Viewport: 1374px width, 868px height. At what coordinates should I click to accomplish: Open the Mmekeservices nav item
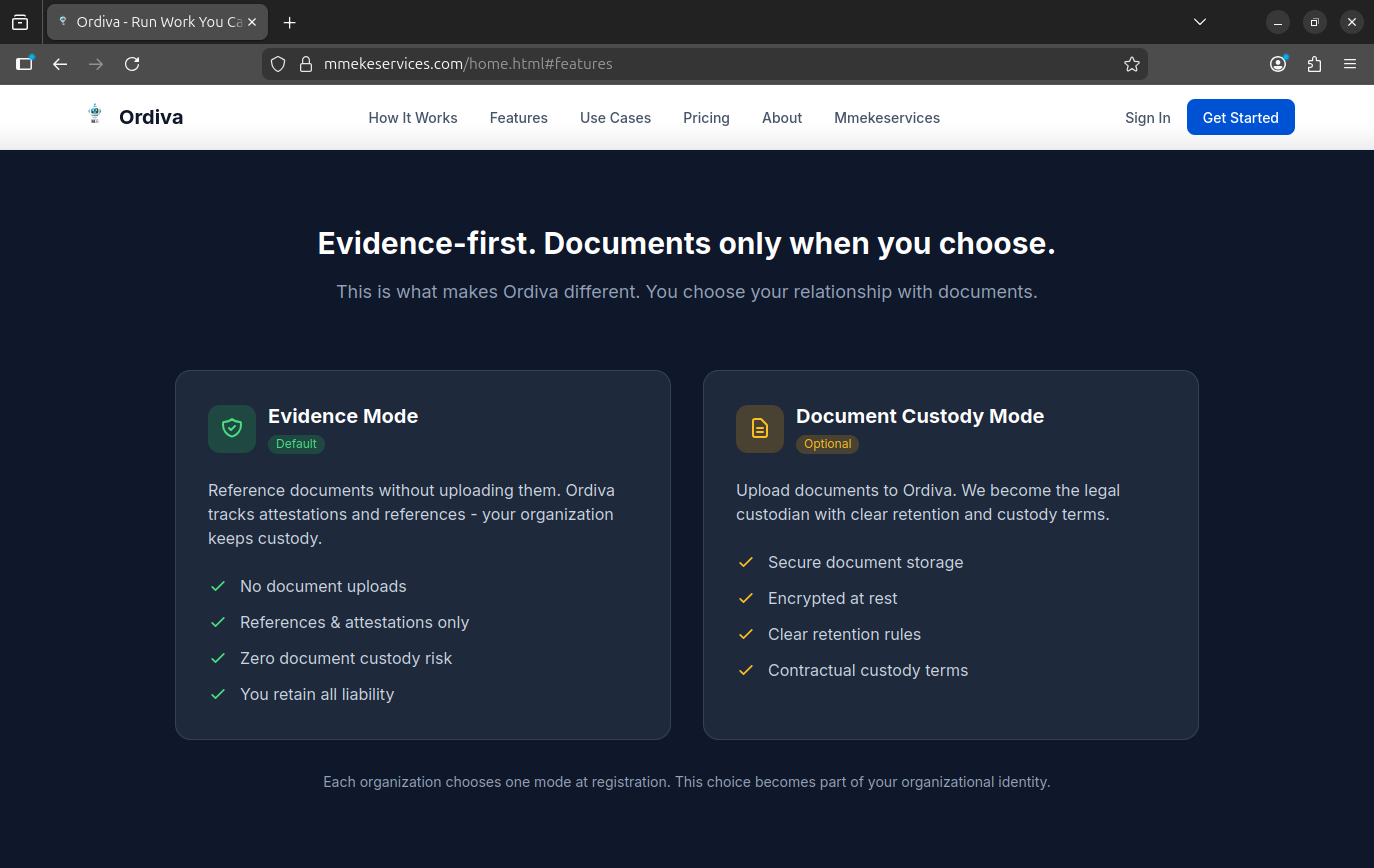[x=887, y=118]
